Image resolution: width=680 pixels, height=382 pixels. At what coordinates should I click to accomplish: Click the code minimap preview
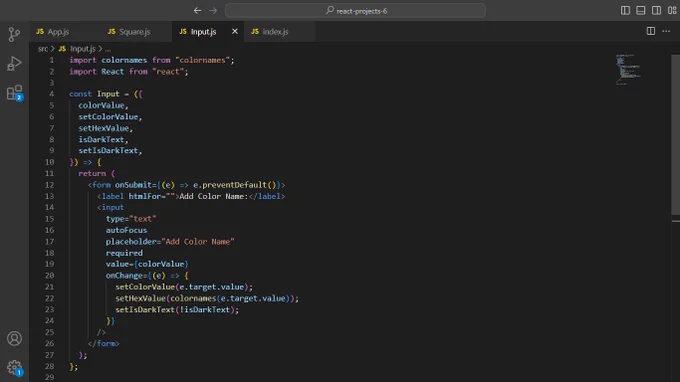(x=628, y=69)
